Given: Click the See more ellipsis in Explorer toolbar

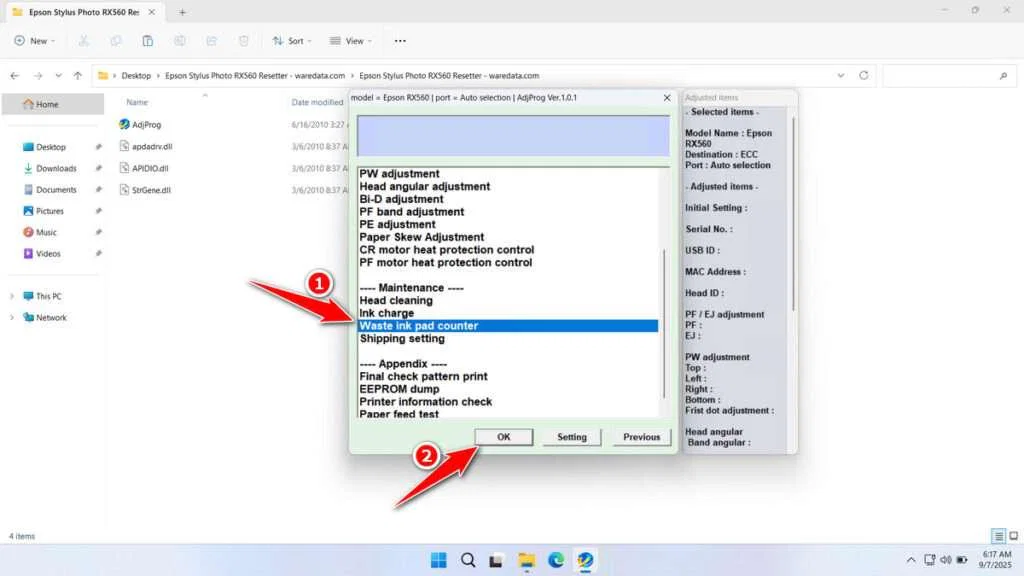Looking at the screenshot, I should (x=399, y=41).
